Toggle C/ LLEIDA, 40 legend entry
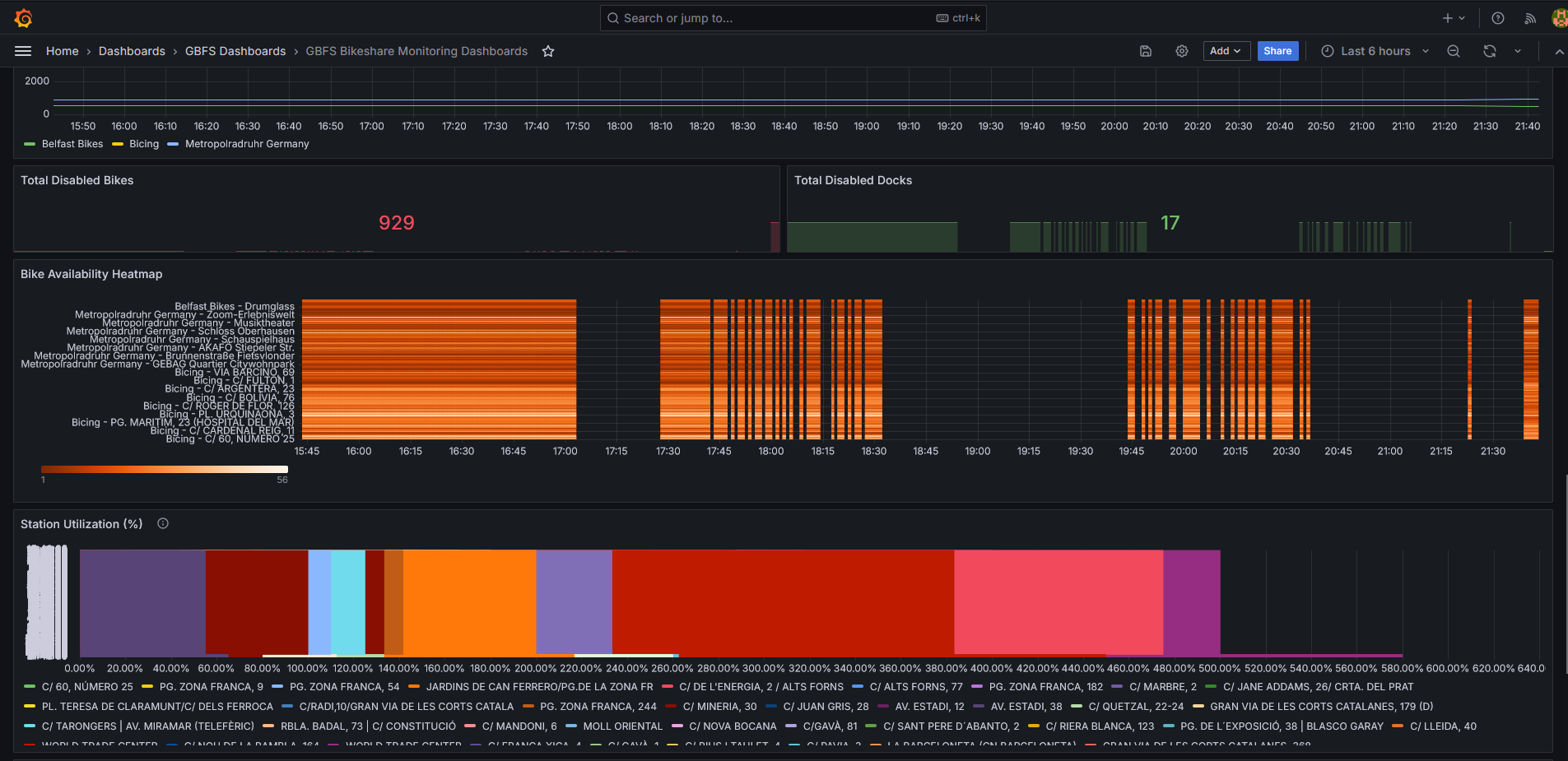The image size is (1568, 761). (x=1443, y=726)
